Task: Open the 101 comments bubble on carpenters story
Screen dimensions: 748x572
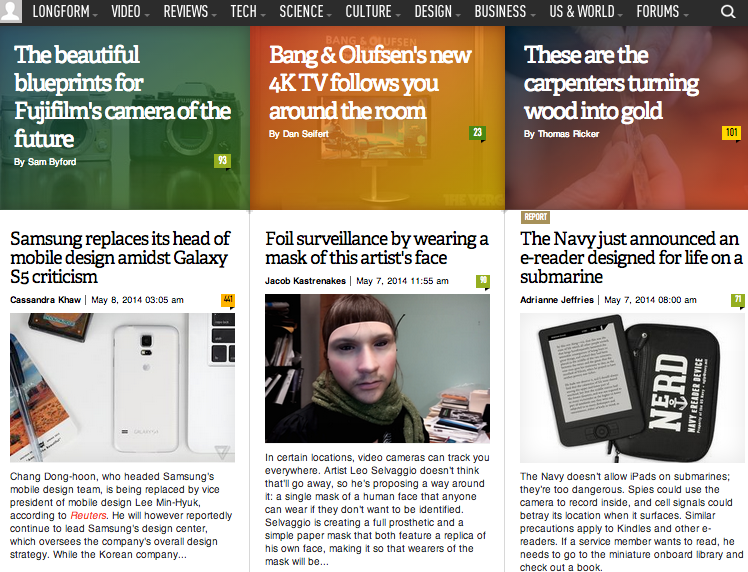Action: click(x=731, y=133)
